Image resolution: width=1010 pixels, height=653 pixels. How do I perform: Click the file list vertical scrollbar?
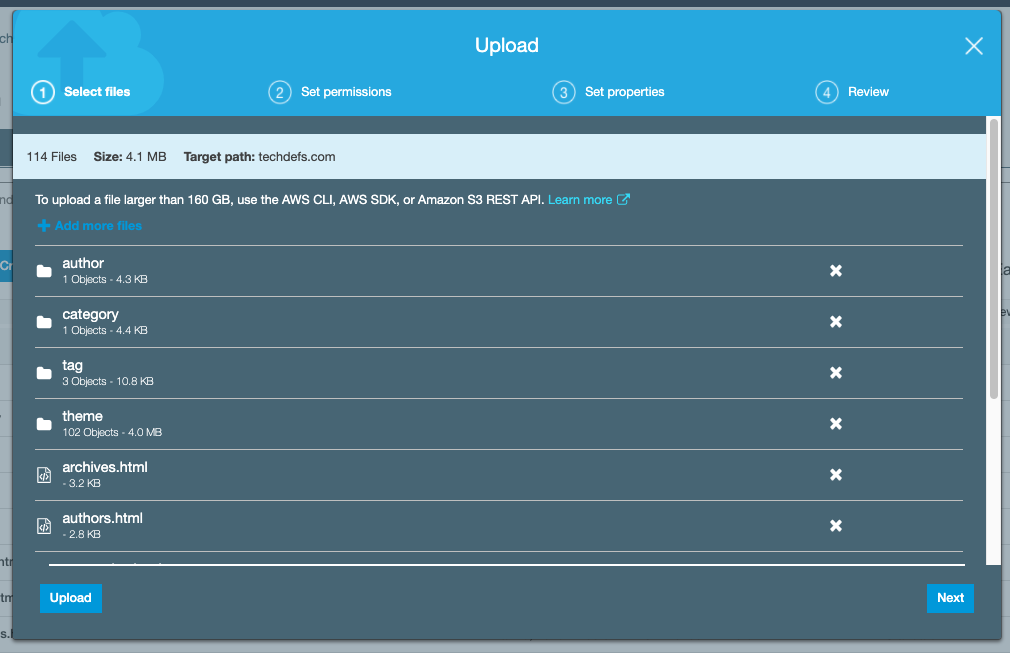click(x=993, y=259)
